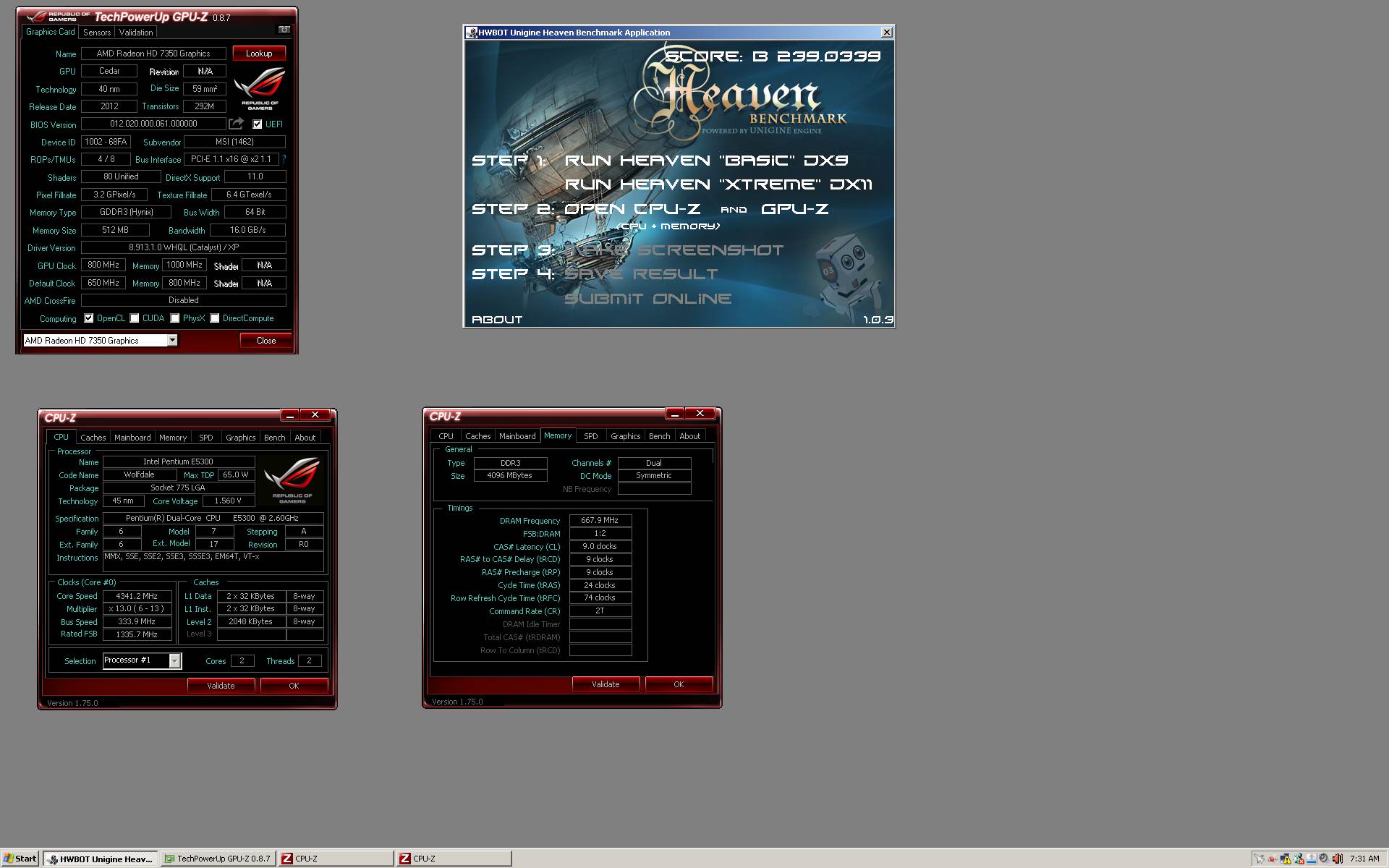Open the Mainboard tab in left CPU-Z window
The height and width of the screenshot is (868, 1389).
(x=132, y=438)
